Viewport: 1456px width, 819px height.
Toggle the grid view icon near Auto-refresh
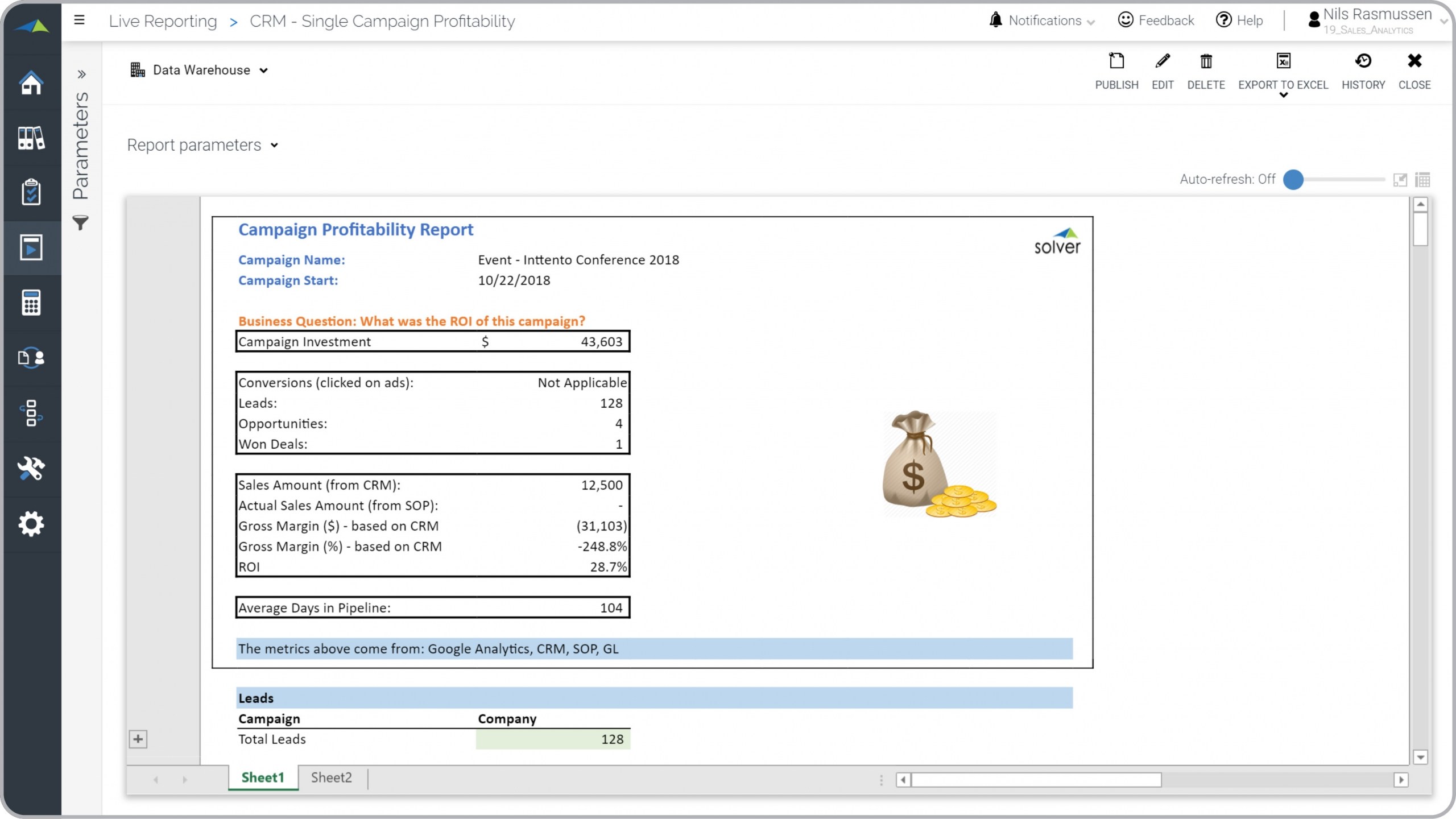click(x=1422, y=180)
